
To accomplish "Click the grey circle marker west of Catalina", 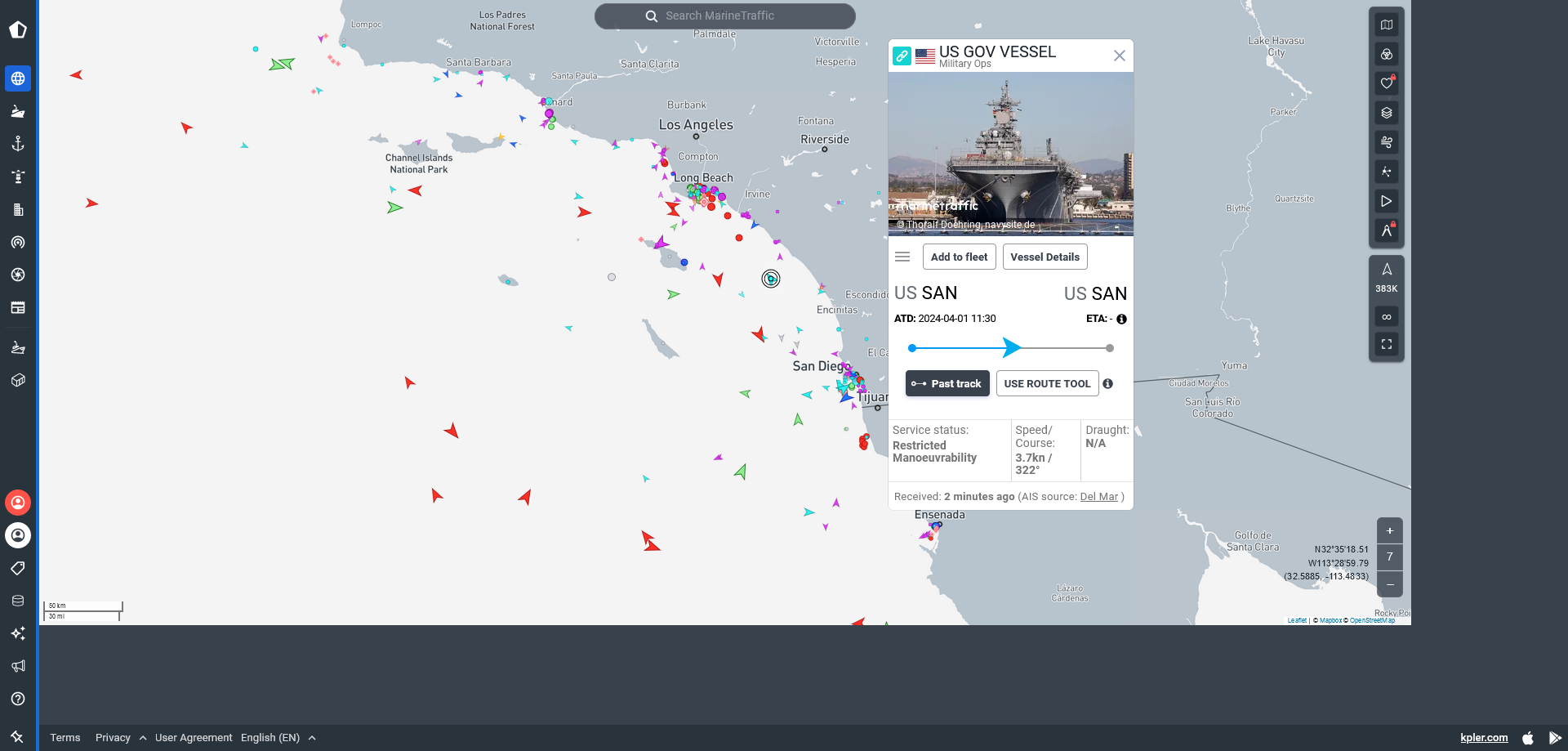I will [612, 277].
